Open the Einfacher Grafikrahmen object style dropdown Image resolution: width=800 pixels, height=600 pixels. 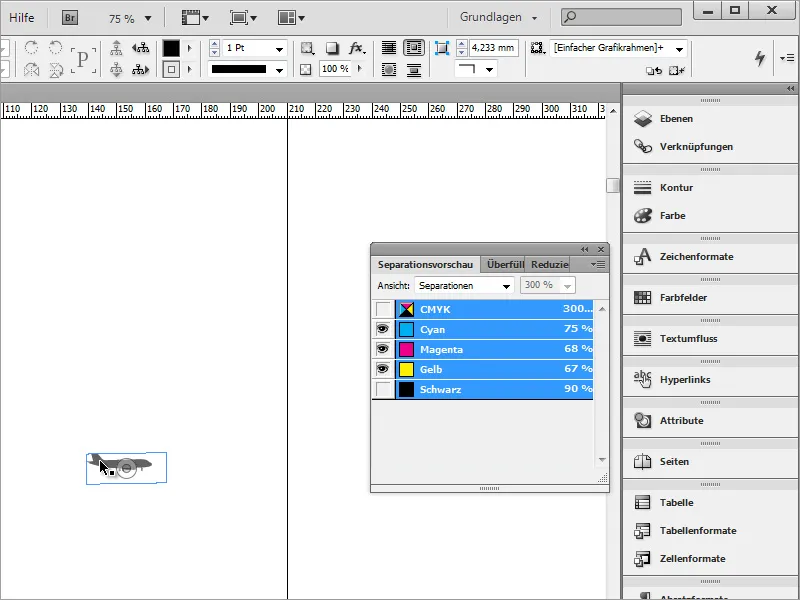(x=680, y=49)
